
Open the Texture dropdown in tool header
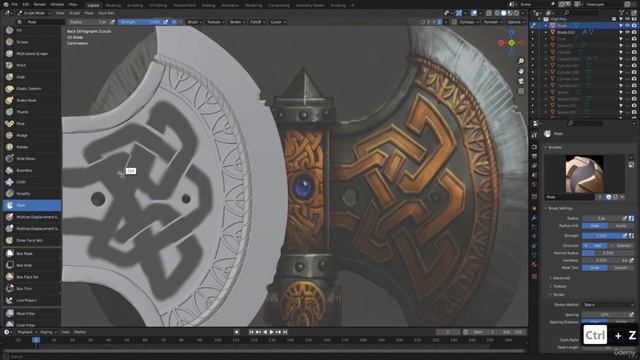point(215,22)
